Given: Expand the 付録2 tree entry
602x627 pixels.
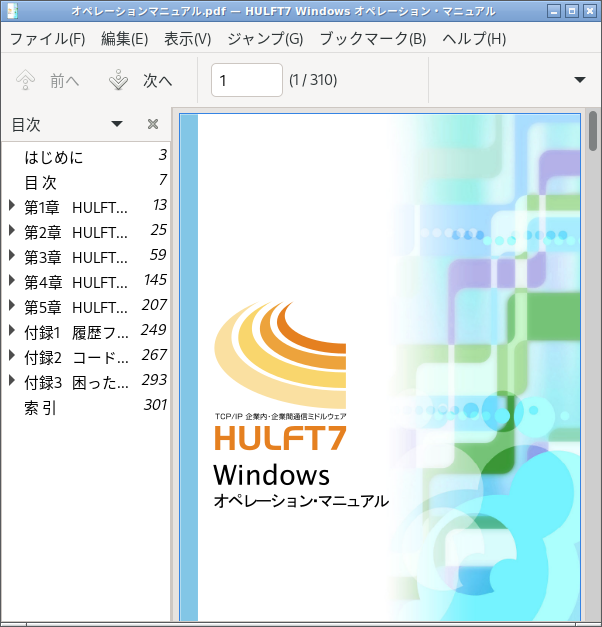Looking at the screenshot, I should coord(12,355).
